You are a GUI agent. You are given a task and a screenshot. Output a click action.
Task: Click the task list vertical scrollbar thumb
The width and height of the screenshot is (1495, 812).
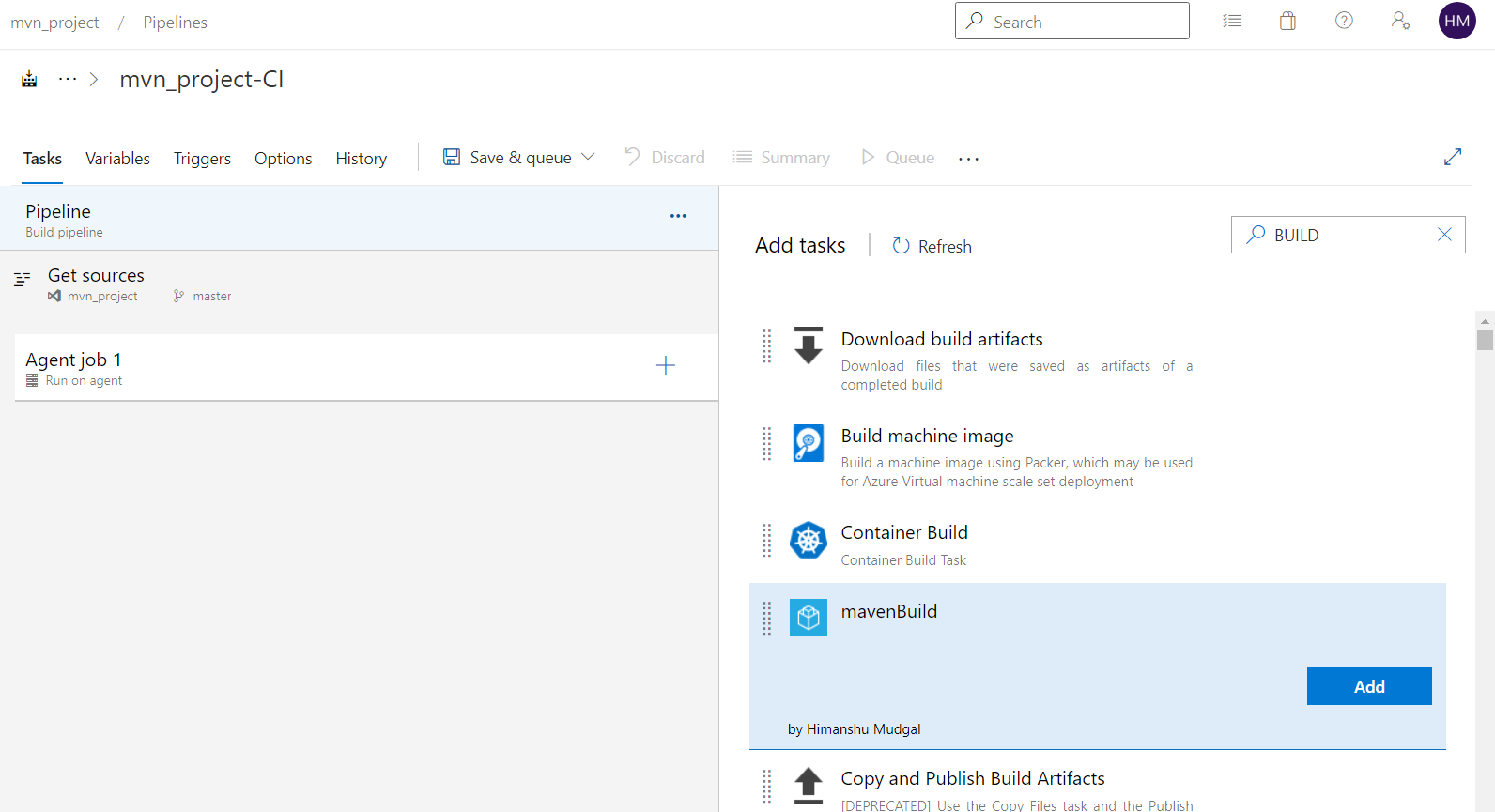pos(1485,340)
